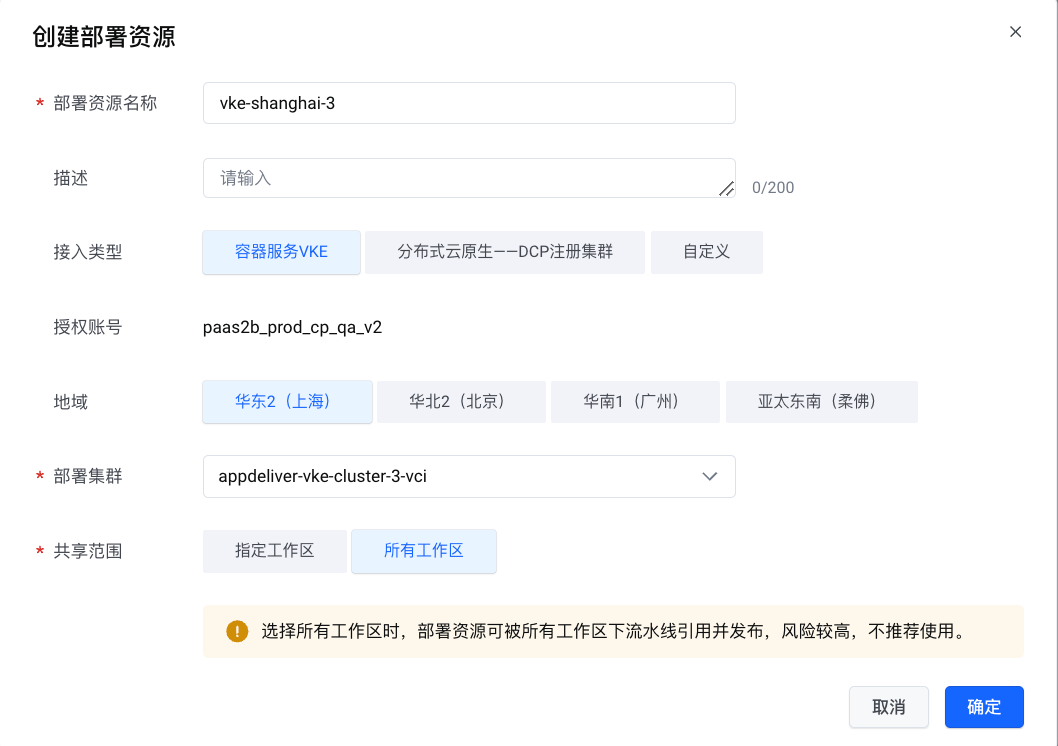Open the appdeliver-vke-cluster-3-vci cluster dropdown
1058x746 pixels.
click(x=450, y=476)
